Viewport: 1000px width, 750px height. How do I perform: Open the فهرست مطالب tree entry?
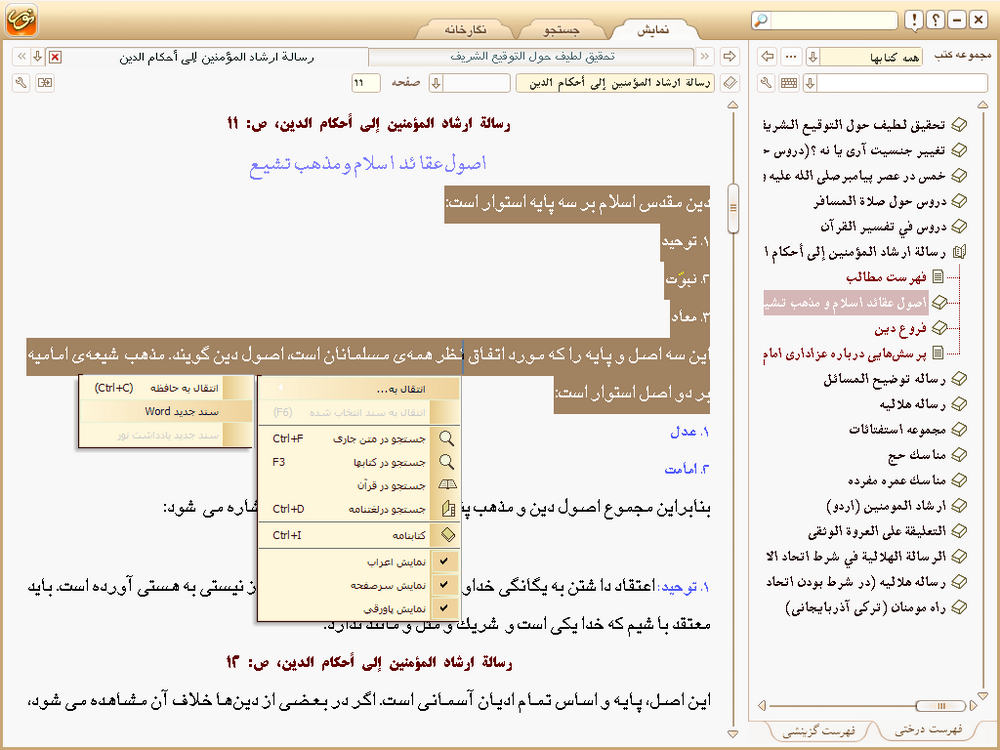[886, 277]
